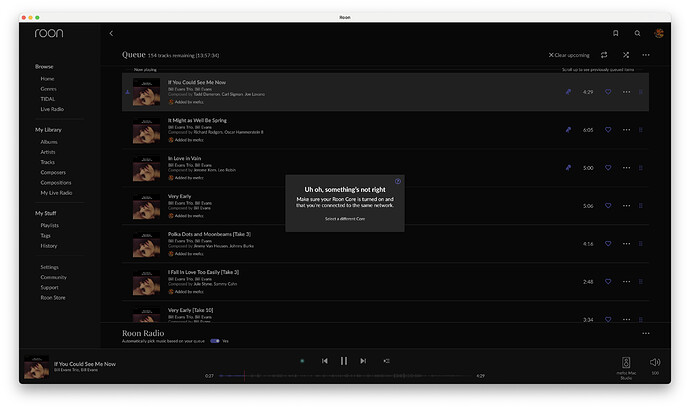Favorite I Fall In Love Too Easily
Image resolution: width=690 pixels, height=409 pixels.
coord(608,281)
